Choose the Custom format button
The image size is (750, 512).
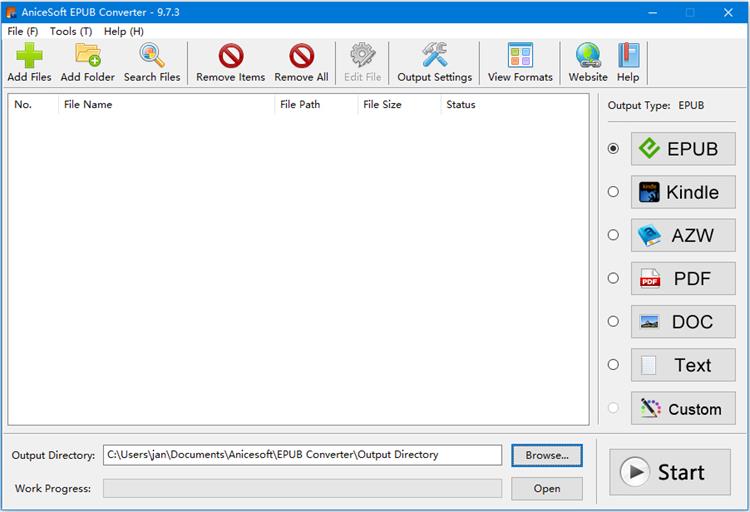click(x=683, y=408)
